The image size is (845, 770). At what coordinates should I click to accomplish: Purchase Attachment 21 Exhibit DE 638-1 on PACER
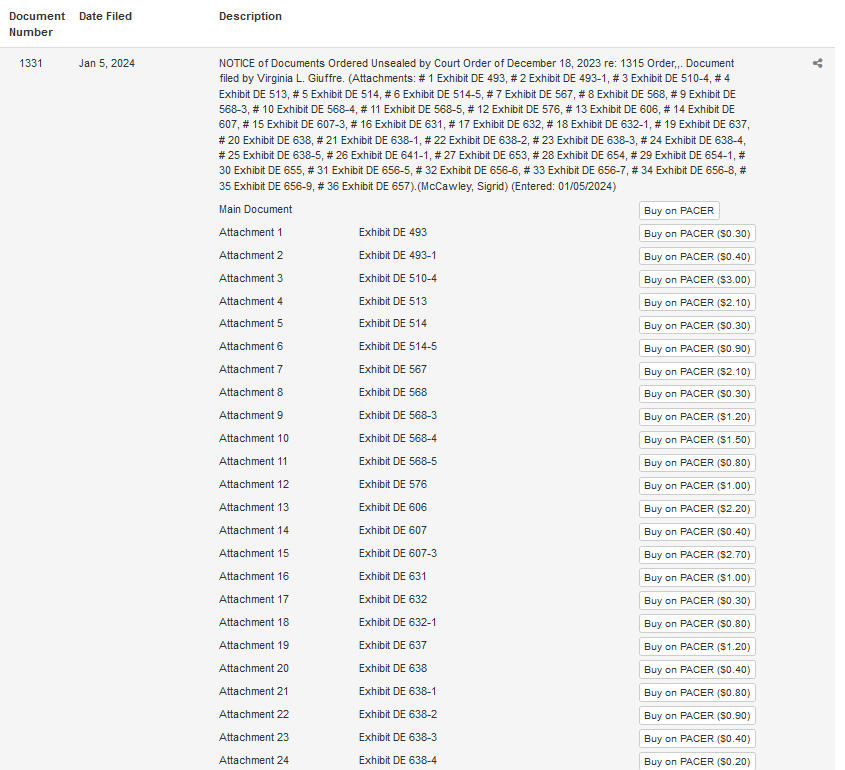point(697,692)
